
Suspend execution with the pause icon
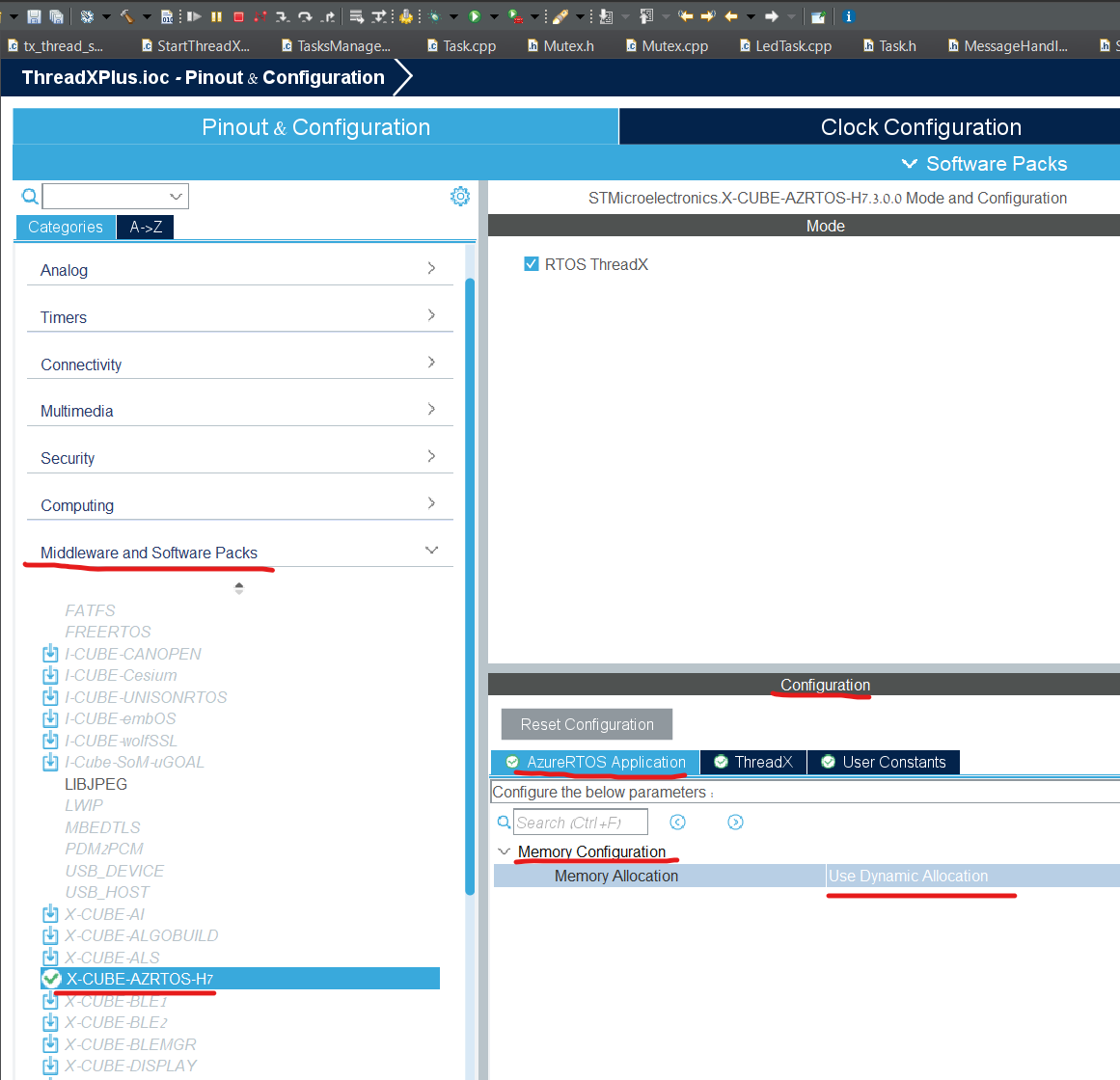215,16
